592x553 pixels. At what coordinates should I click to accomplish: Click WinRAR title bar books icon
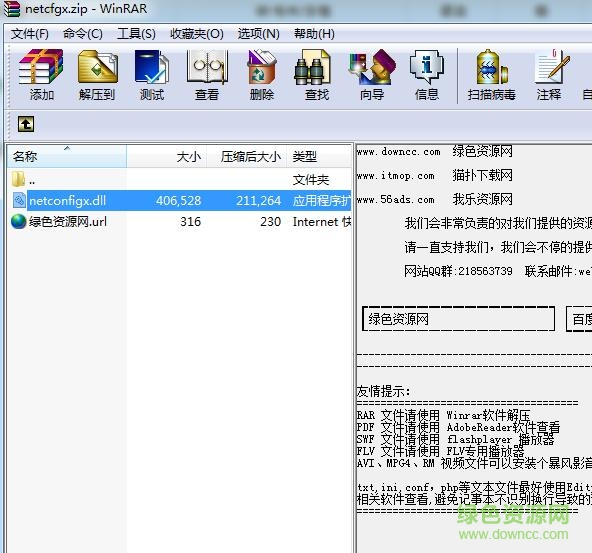[12, 9]
